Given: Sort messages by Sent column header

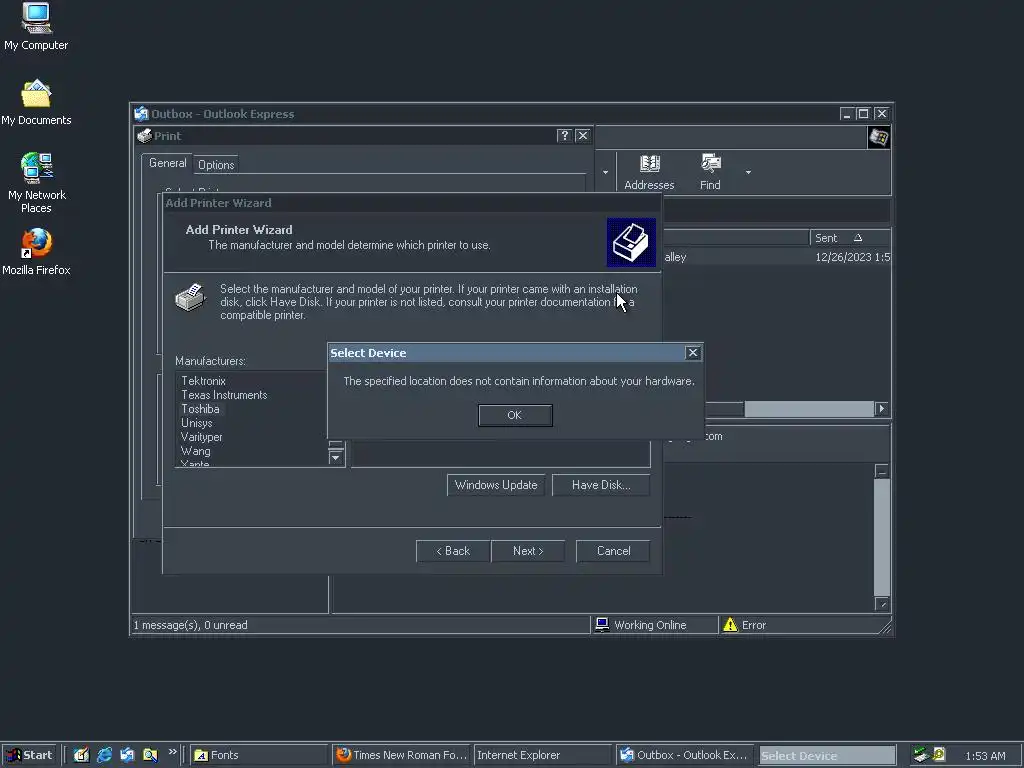Looking at the screenshot, I should click(x=849, y=238).
